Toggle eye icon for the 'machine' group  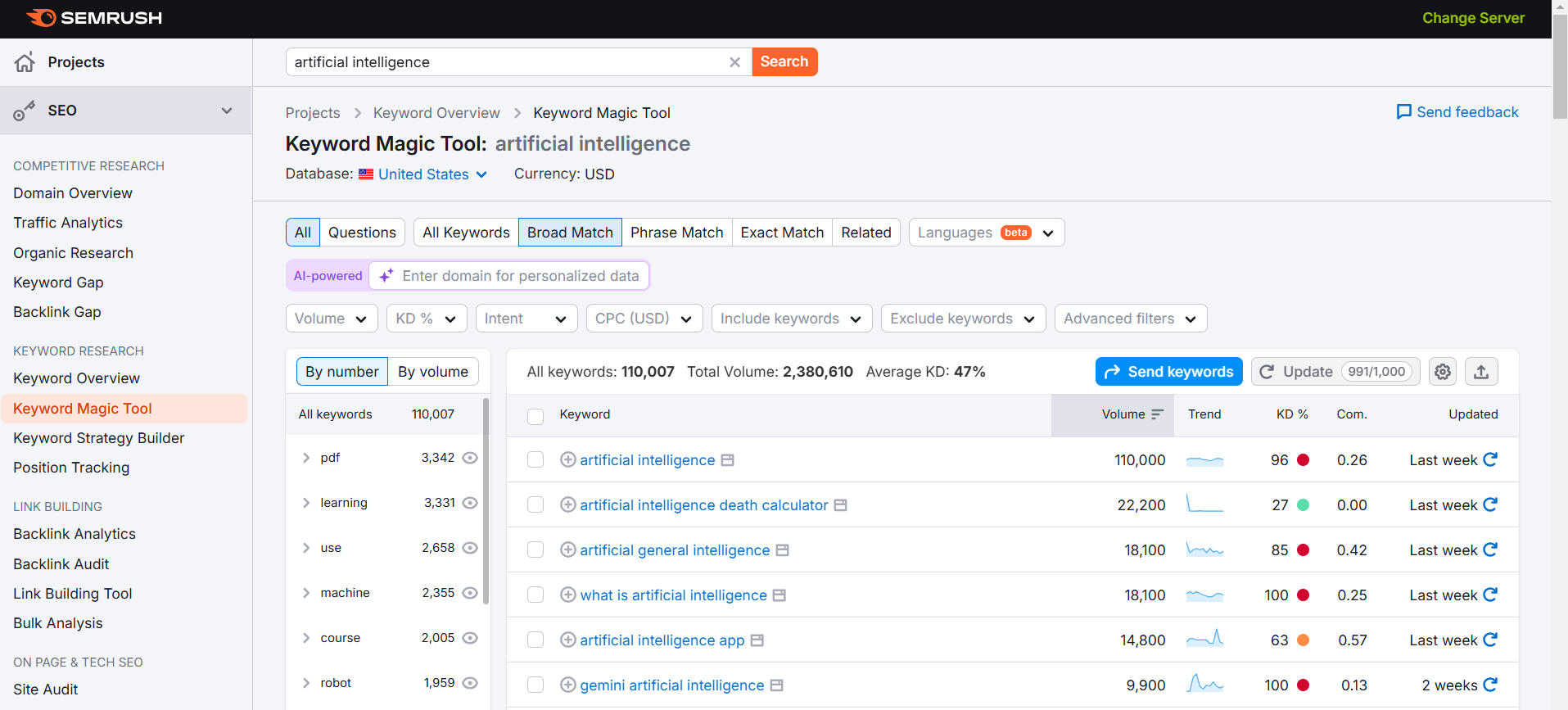pos(470,593)
